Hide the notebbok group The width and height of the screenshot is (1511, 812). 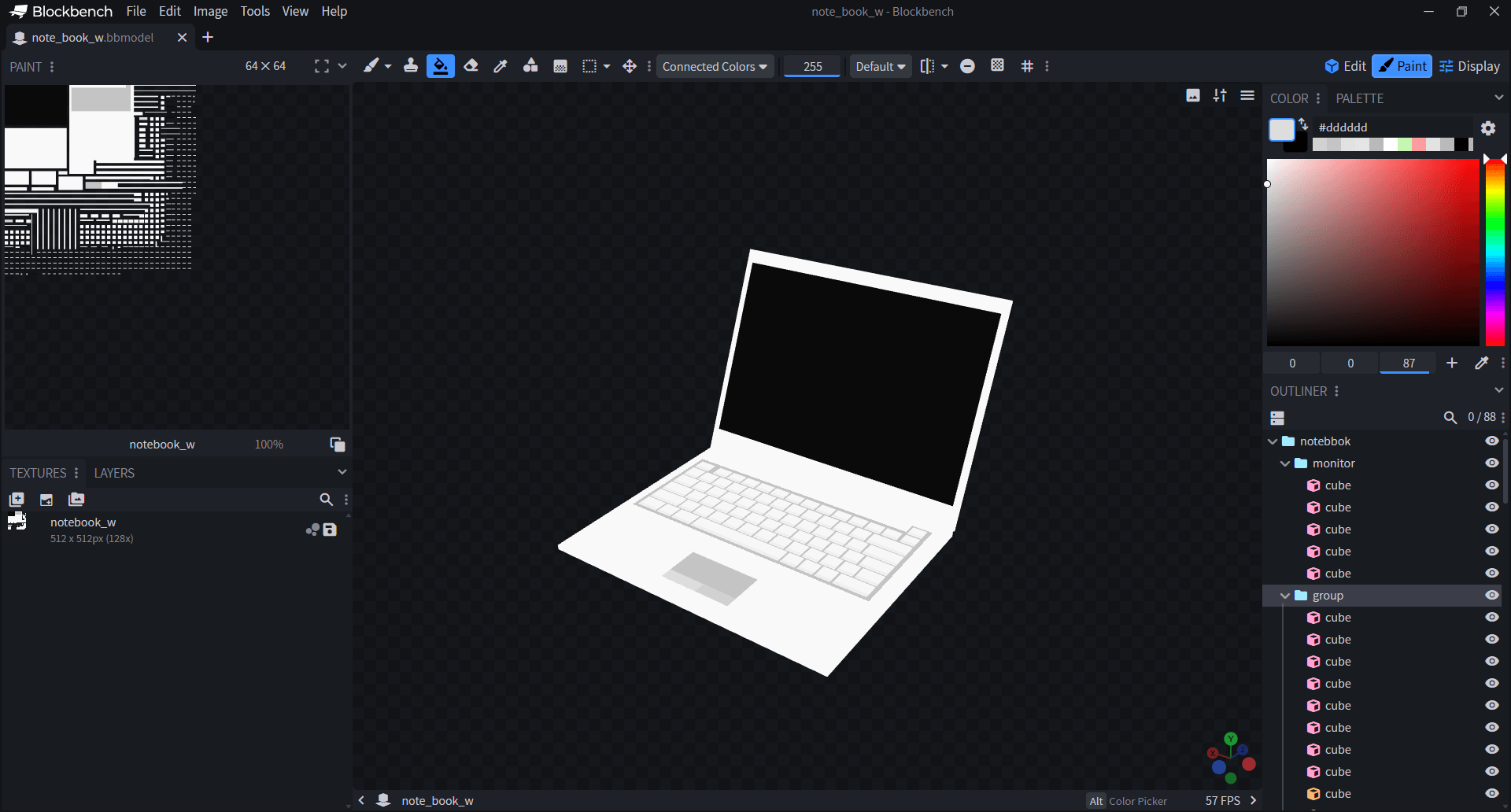click(x=1492, y=441)
